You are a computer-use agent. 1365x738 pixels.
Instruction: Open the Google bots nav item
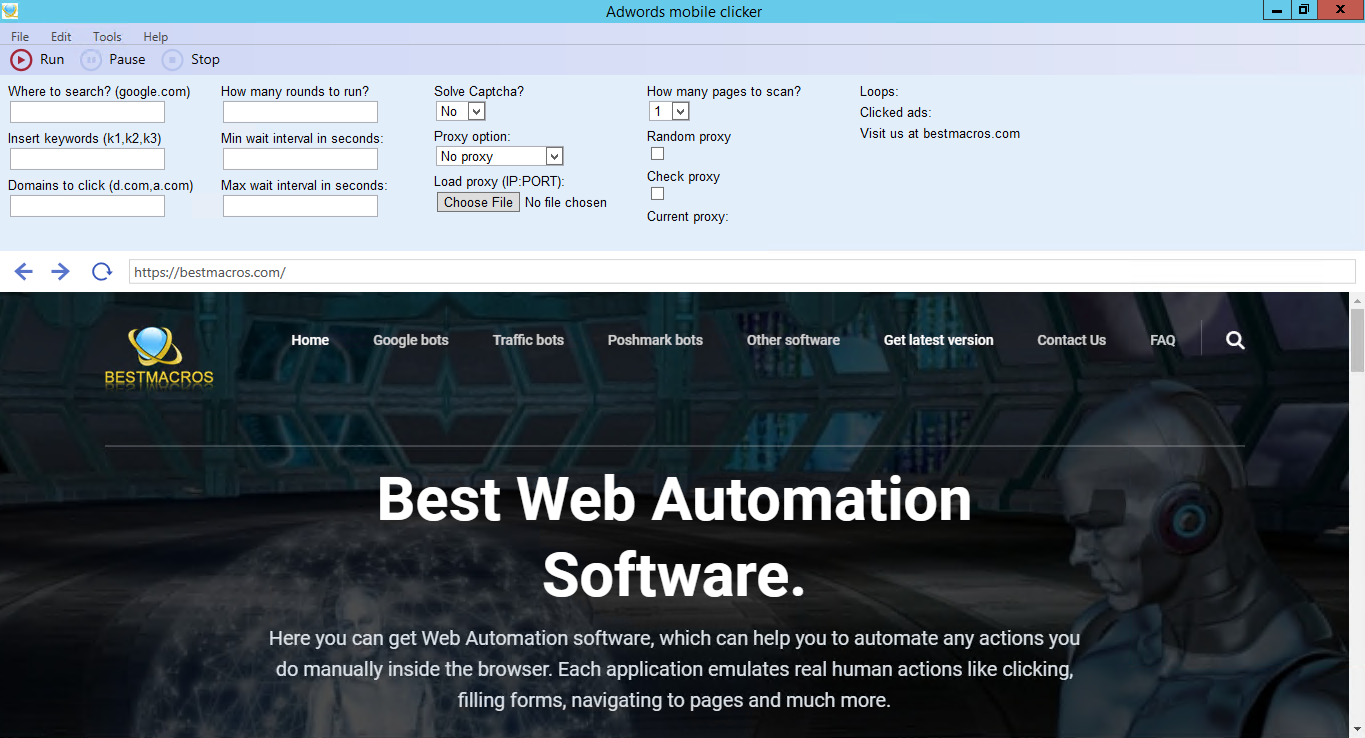point(411,340)
